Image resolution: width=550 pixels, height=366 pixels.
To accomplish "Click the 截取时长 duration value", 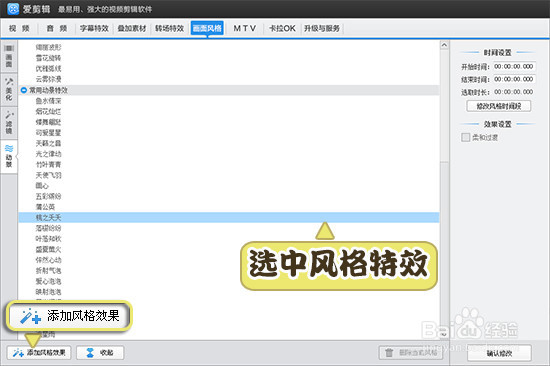I will coord(514,92).
